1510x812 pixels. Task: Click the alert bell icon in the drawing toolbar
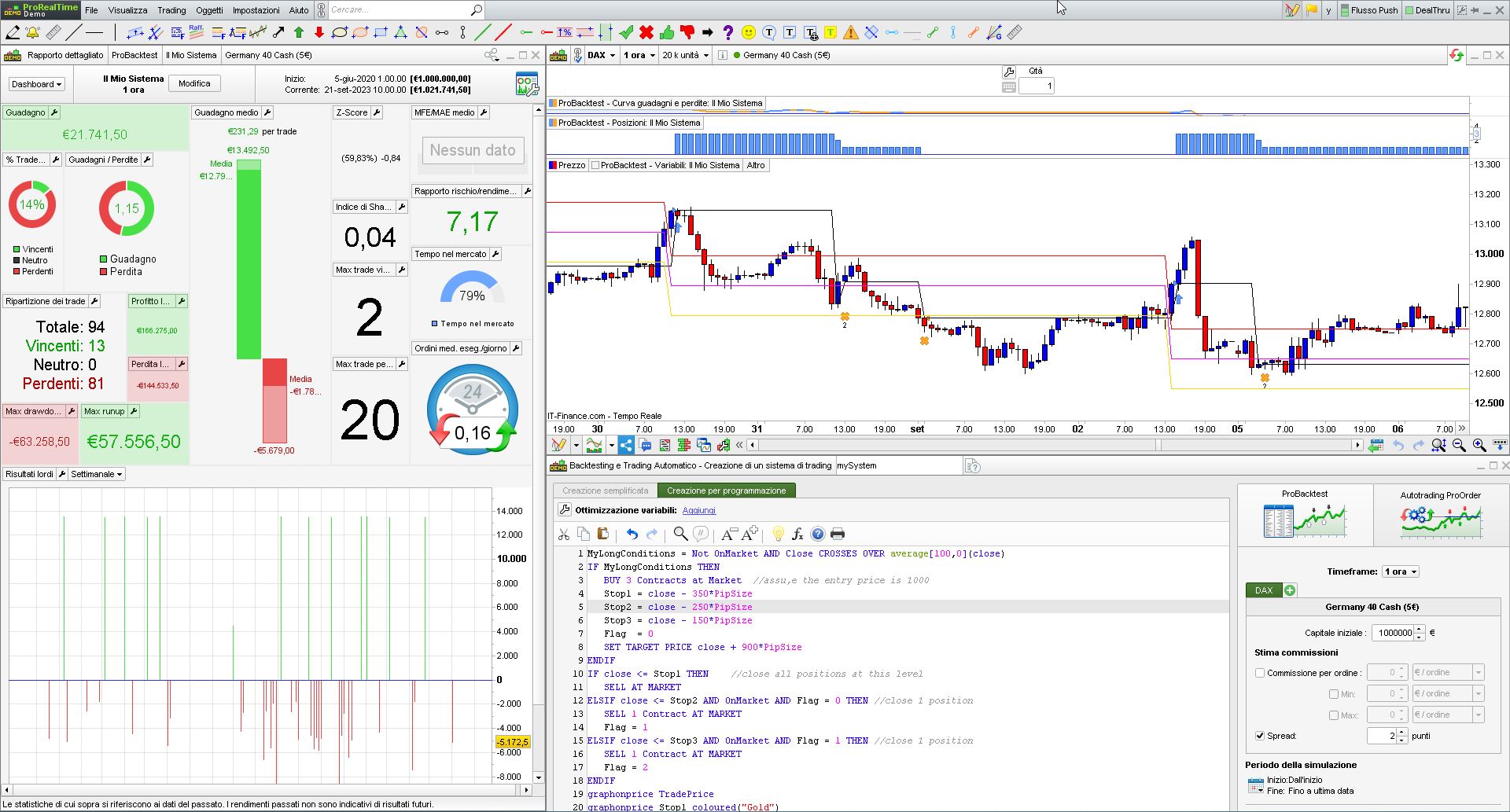pos(32,32)
